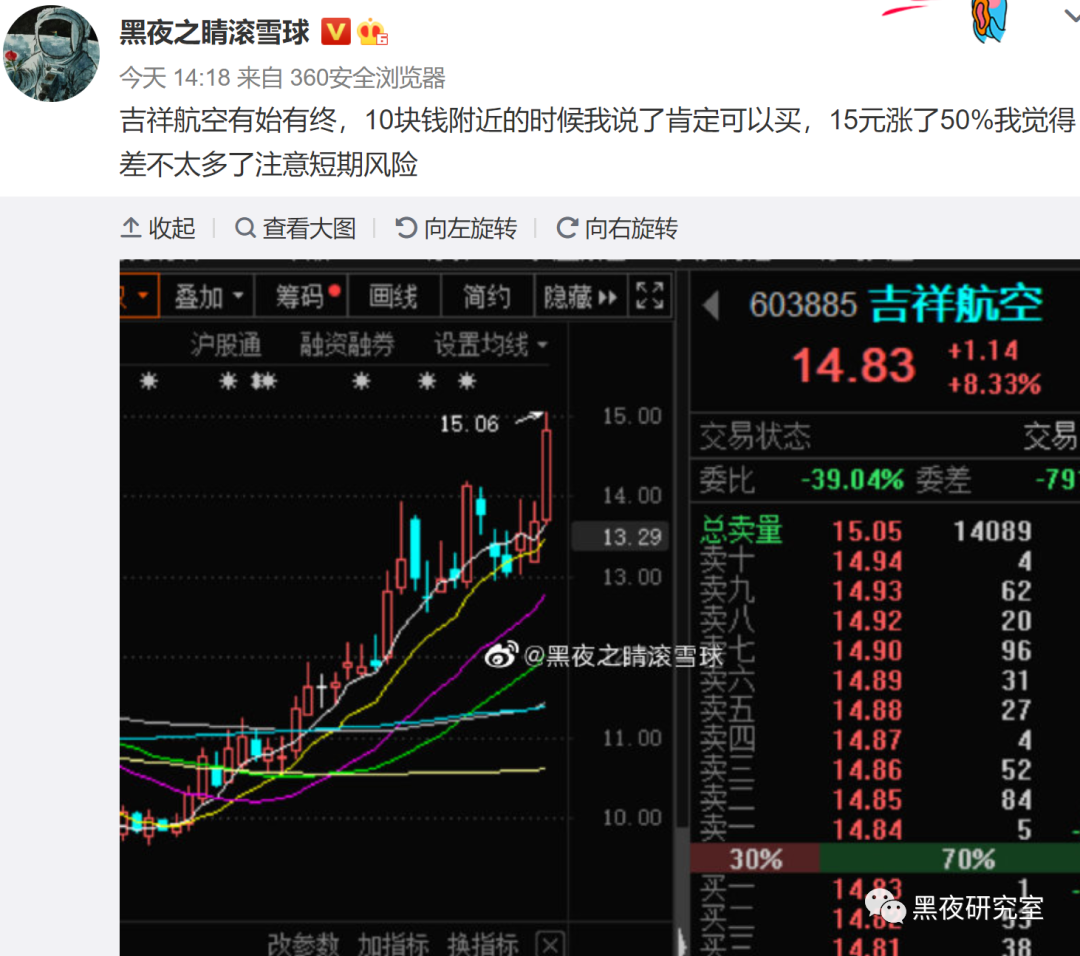Click the crown membership badge
Screen dimensions: 1080x956
coord(372,32)
